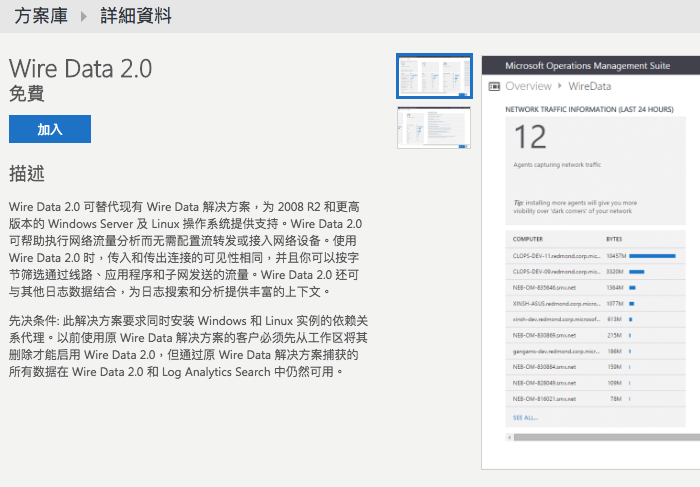Click Agents capturing network traffic label
The image size is (700, 487).
[x=557, y=165]
